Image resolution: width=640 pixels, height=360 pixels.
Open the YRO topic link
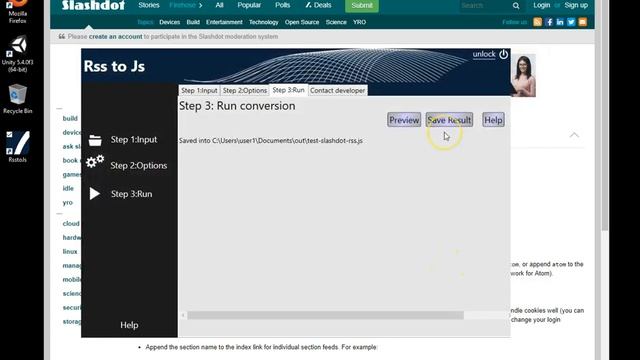click(x=359, y=22)
